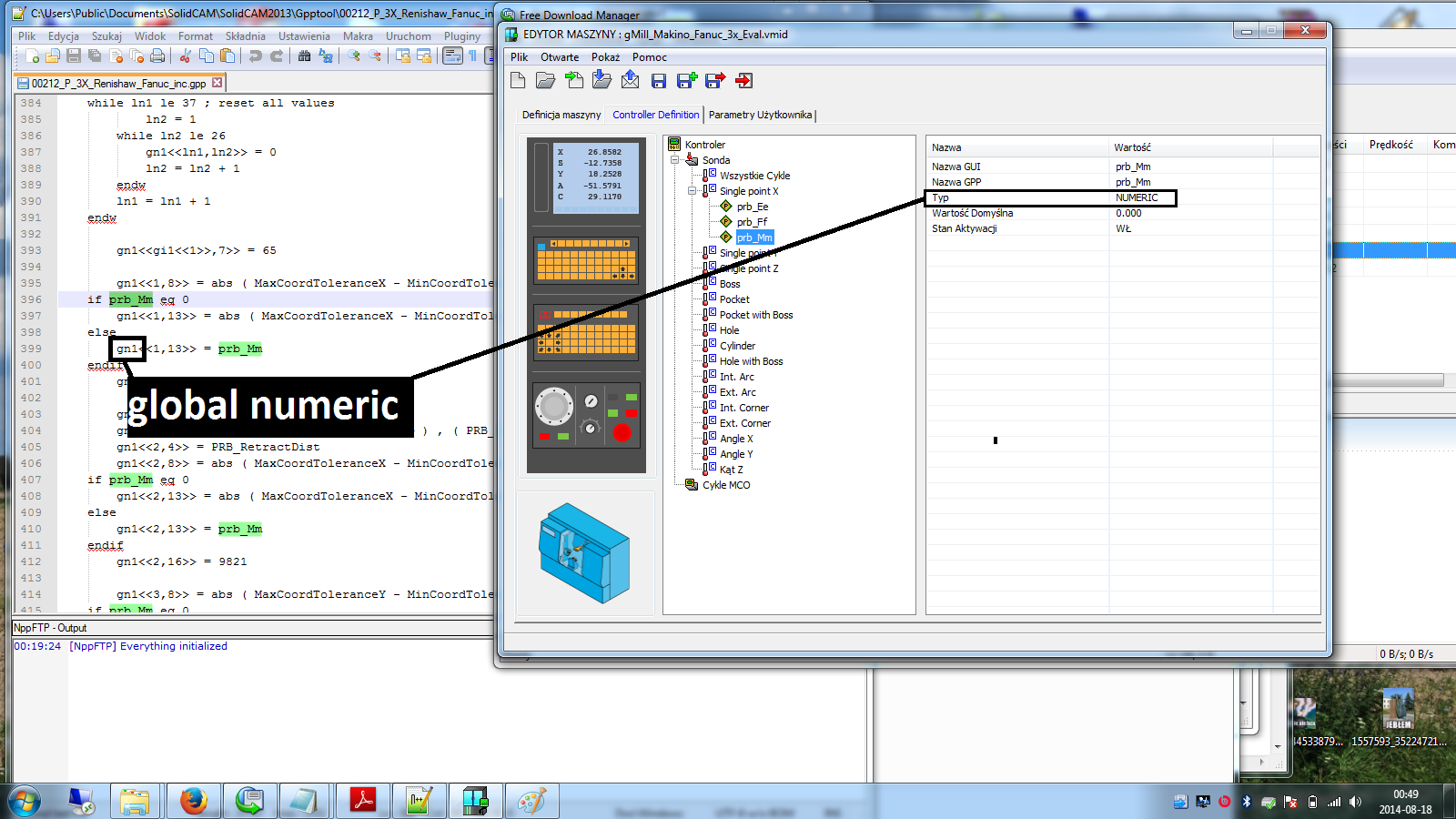Open Windows Start menu

tap(25, 801)
